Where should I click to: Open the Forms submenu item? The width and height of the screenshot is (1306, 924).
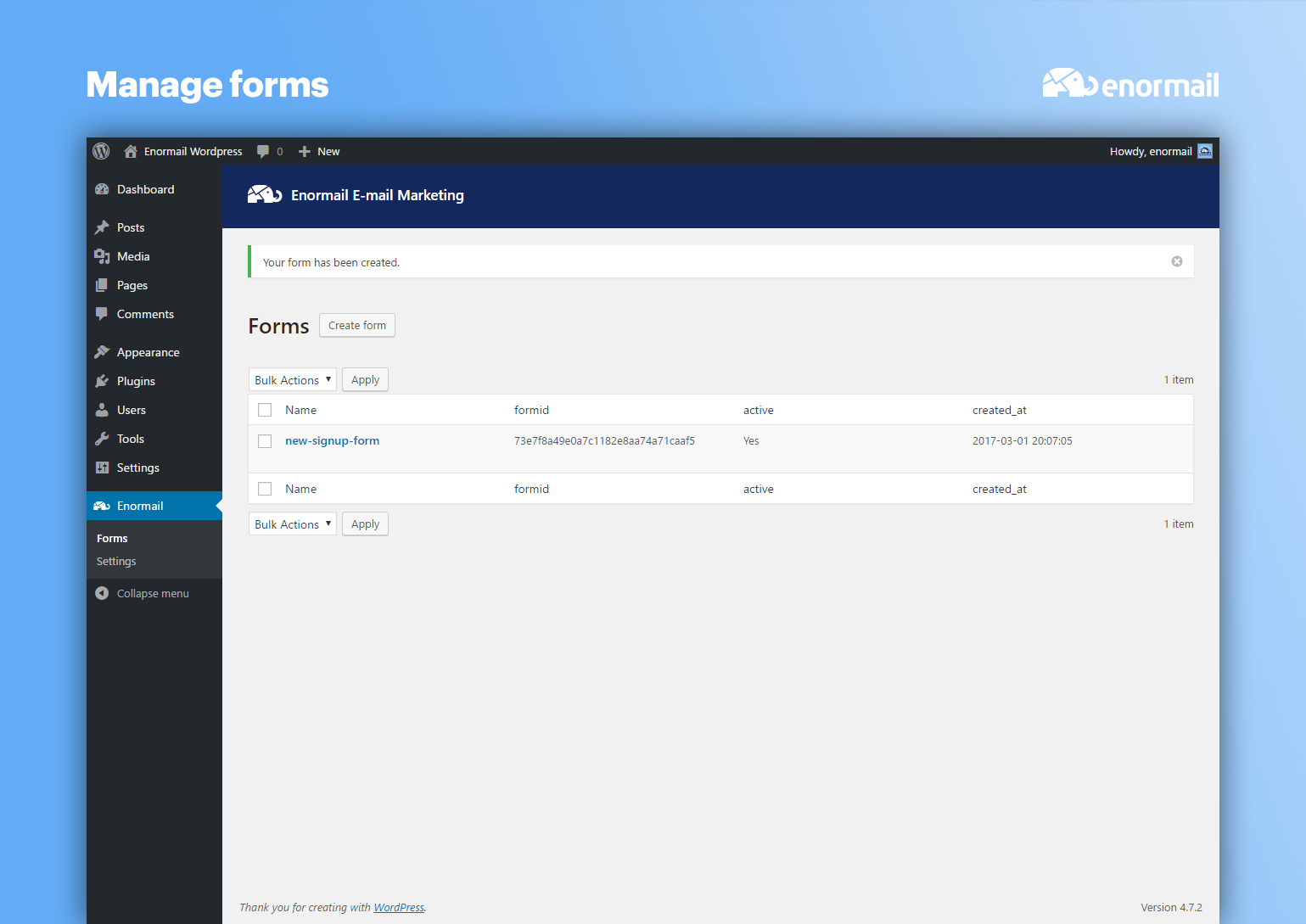(x=112, y=539)
